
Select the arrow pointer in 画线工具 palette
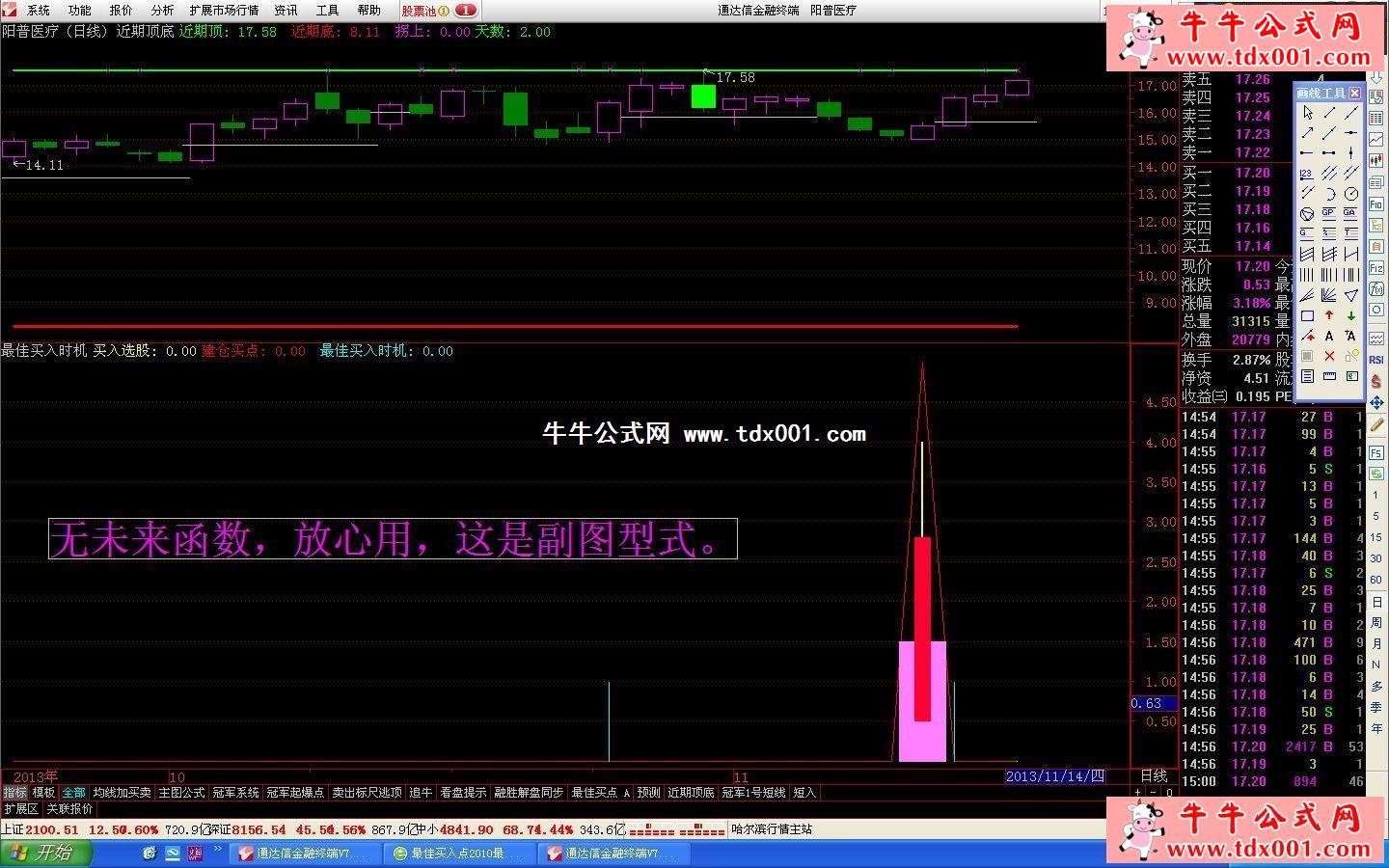click(x=1307, y=113)
